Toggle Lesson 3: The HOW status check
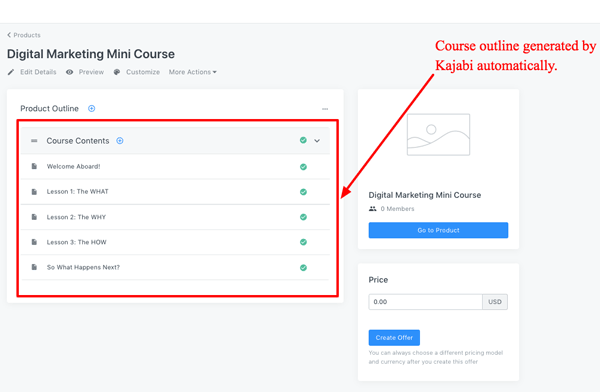600x392 pixels. pos(303,242)
